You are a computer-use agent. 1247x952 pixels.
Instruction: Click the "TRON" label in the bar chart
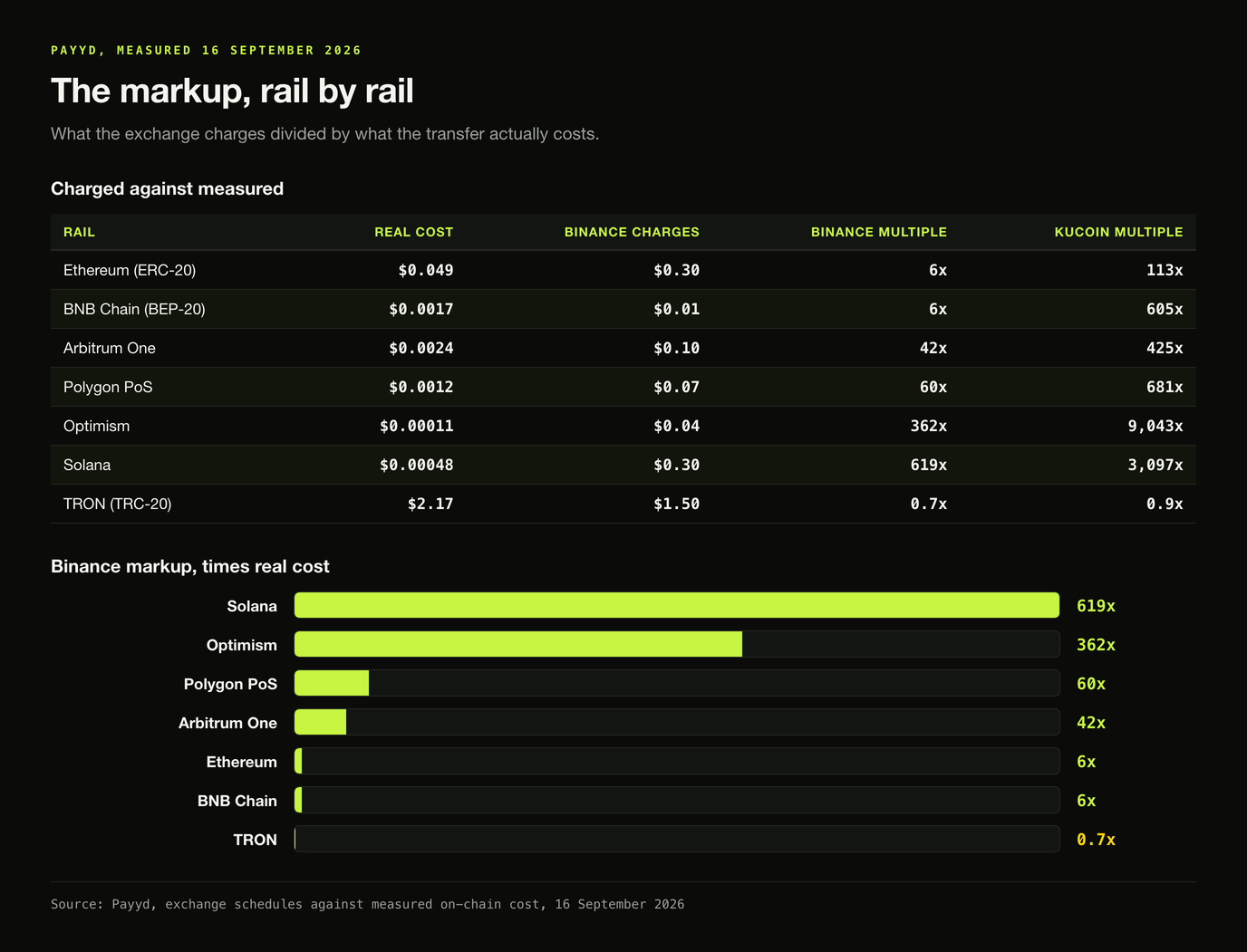(256, 840)
